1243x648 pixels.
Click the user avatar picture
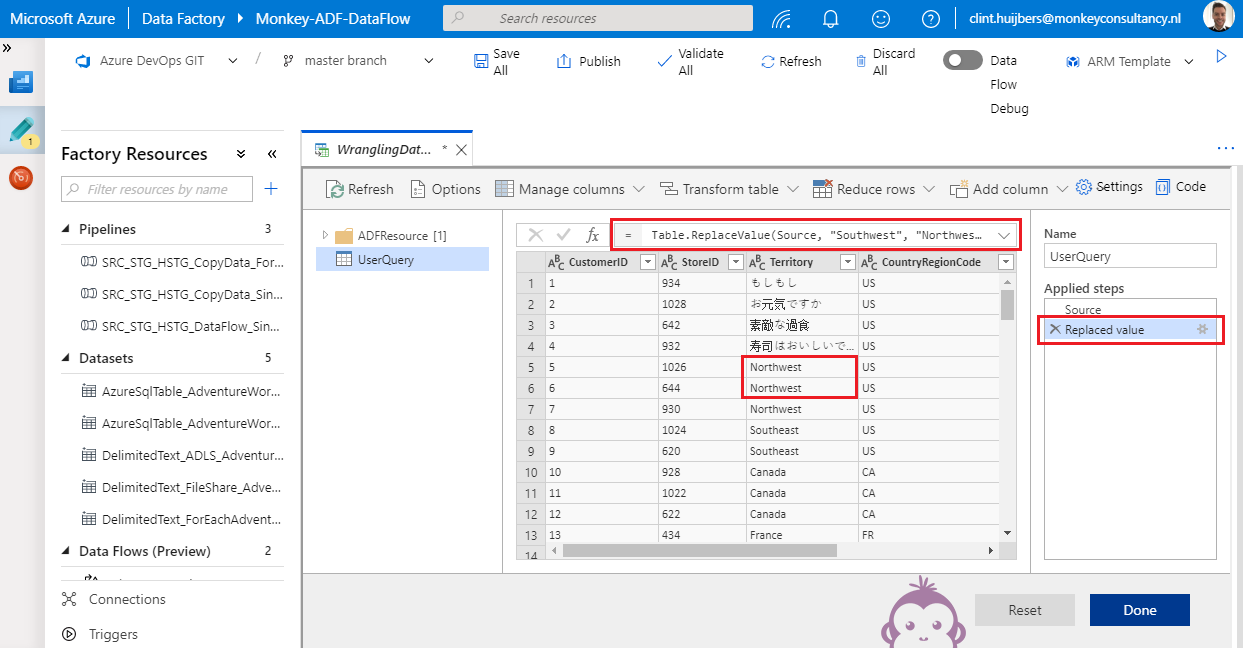click(x=1217, y=17)
